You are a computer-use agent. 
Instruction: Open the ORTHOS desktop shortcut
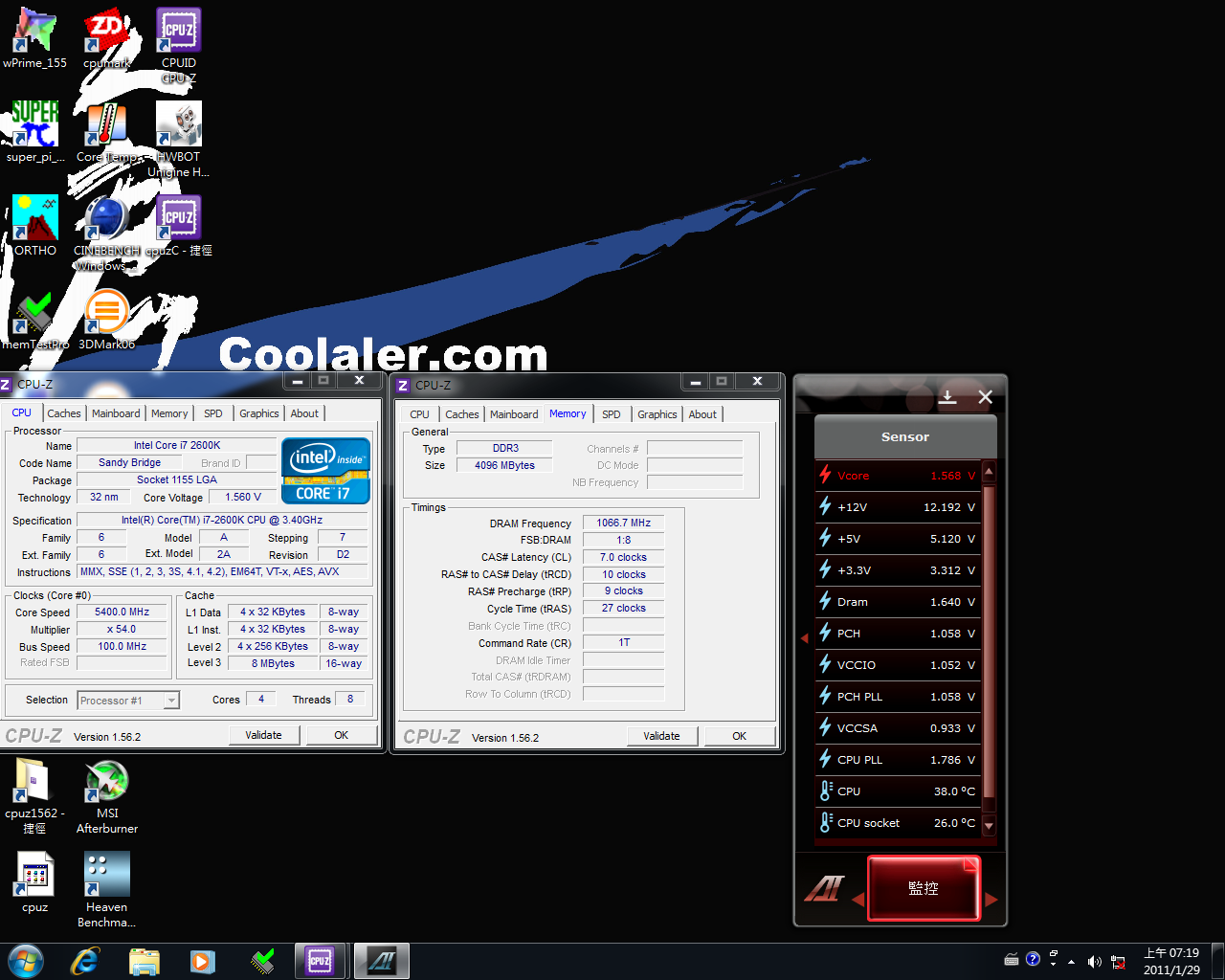click(35, 226)
